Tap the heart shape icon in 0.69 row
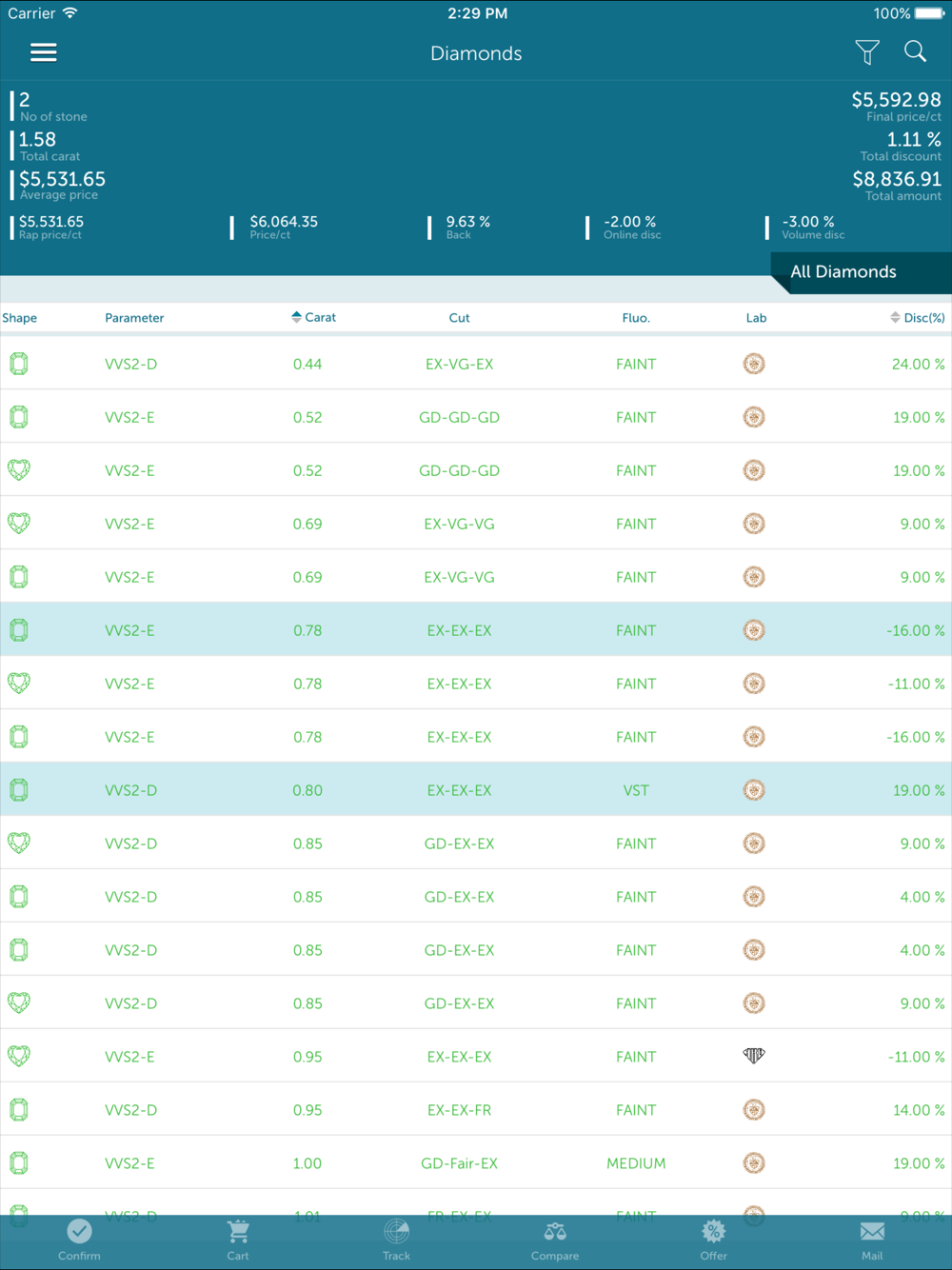952x1270 pixels. click(x=19, y=523)
